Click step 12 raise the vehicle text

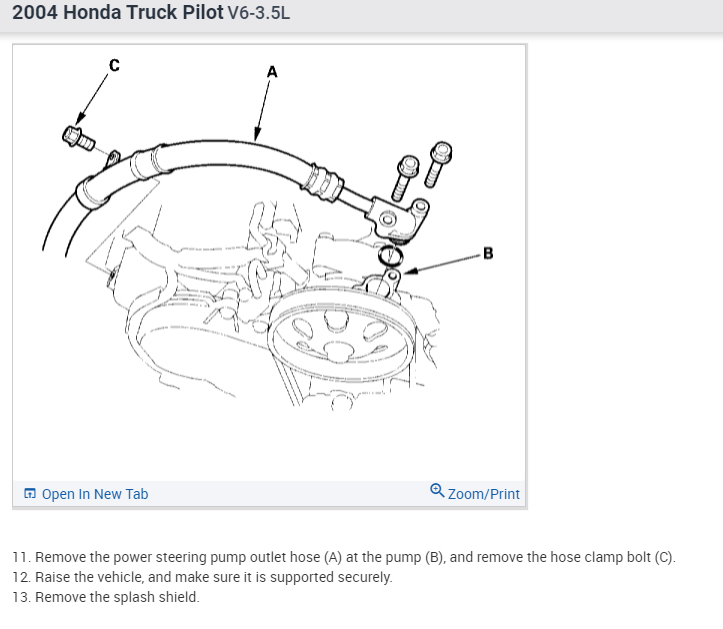[202, 577]
